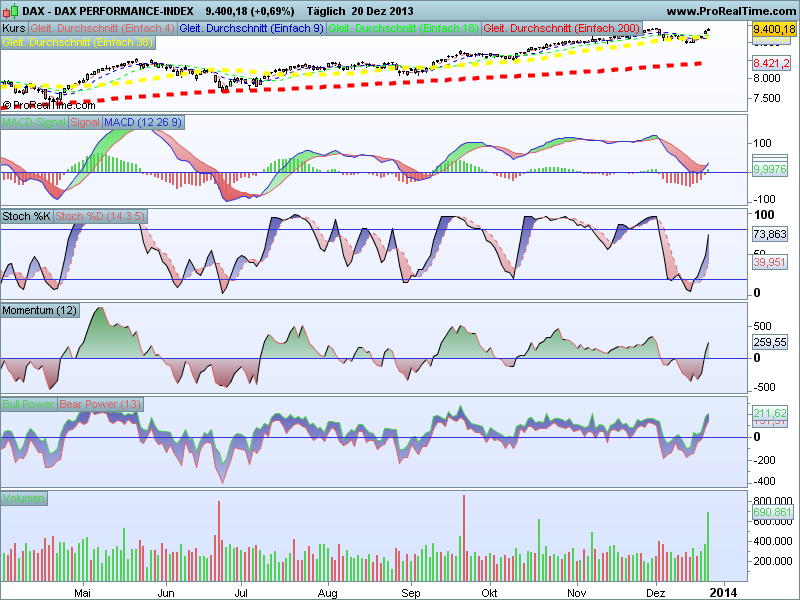Select Gleit. Durchschnitt (Einfach 18) legend label

(x=403, y=29)
